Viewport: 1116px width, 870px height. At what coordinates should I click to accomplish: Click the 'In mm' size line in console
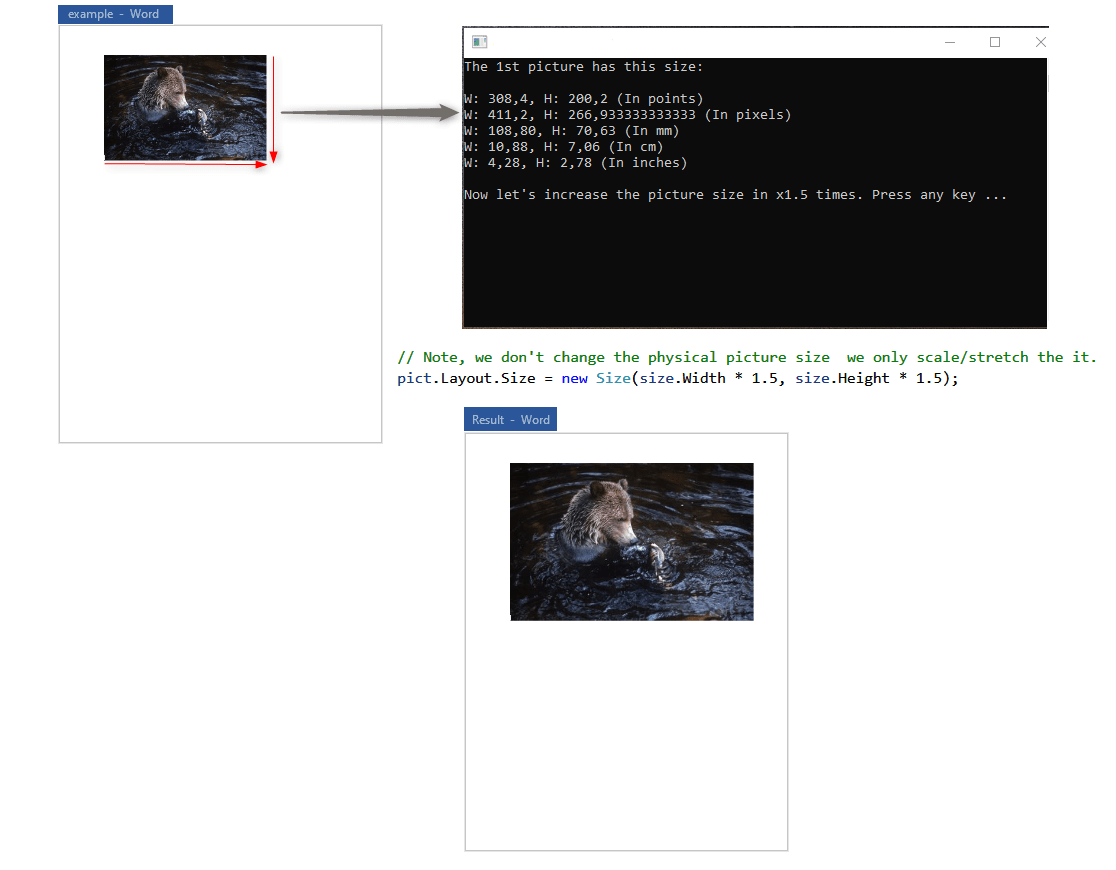click(567, 131)
